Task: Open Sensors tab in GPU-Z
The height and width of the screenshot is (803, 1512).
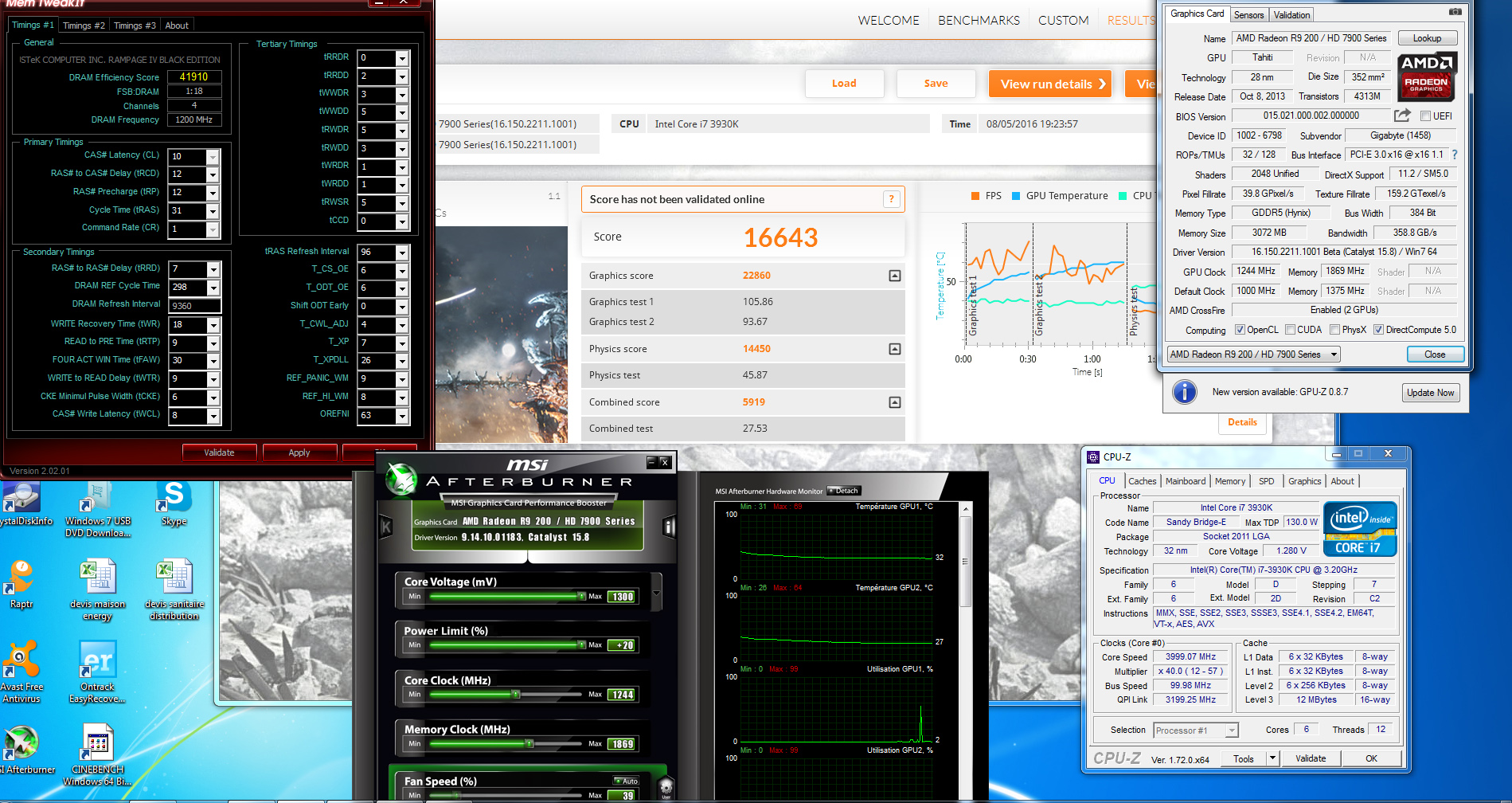Action: click(x=1248, y=15)
